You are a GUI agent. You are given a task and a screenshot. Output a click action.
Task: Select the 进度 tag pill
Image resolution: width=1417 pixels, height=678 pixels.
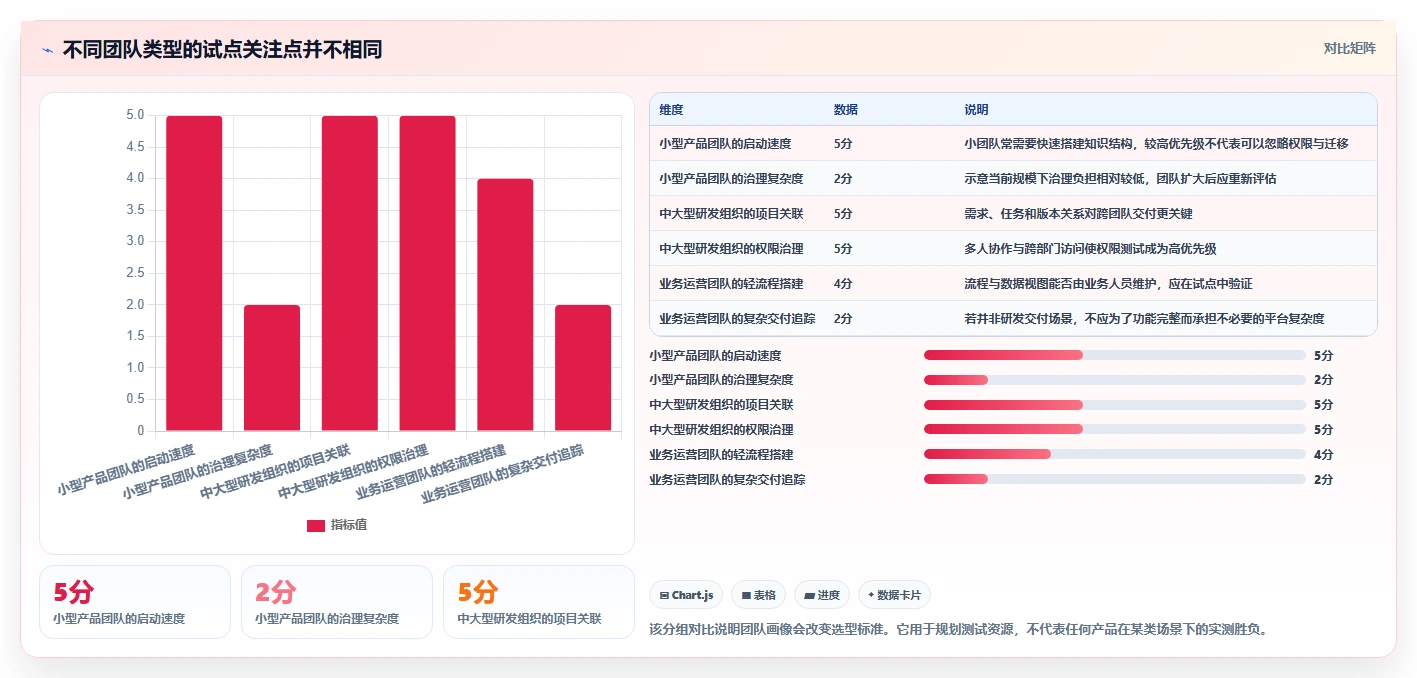coord(822,595)
